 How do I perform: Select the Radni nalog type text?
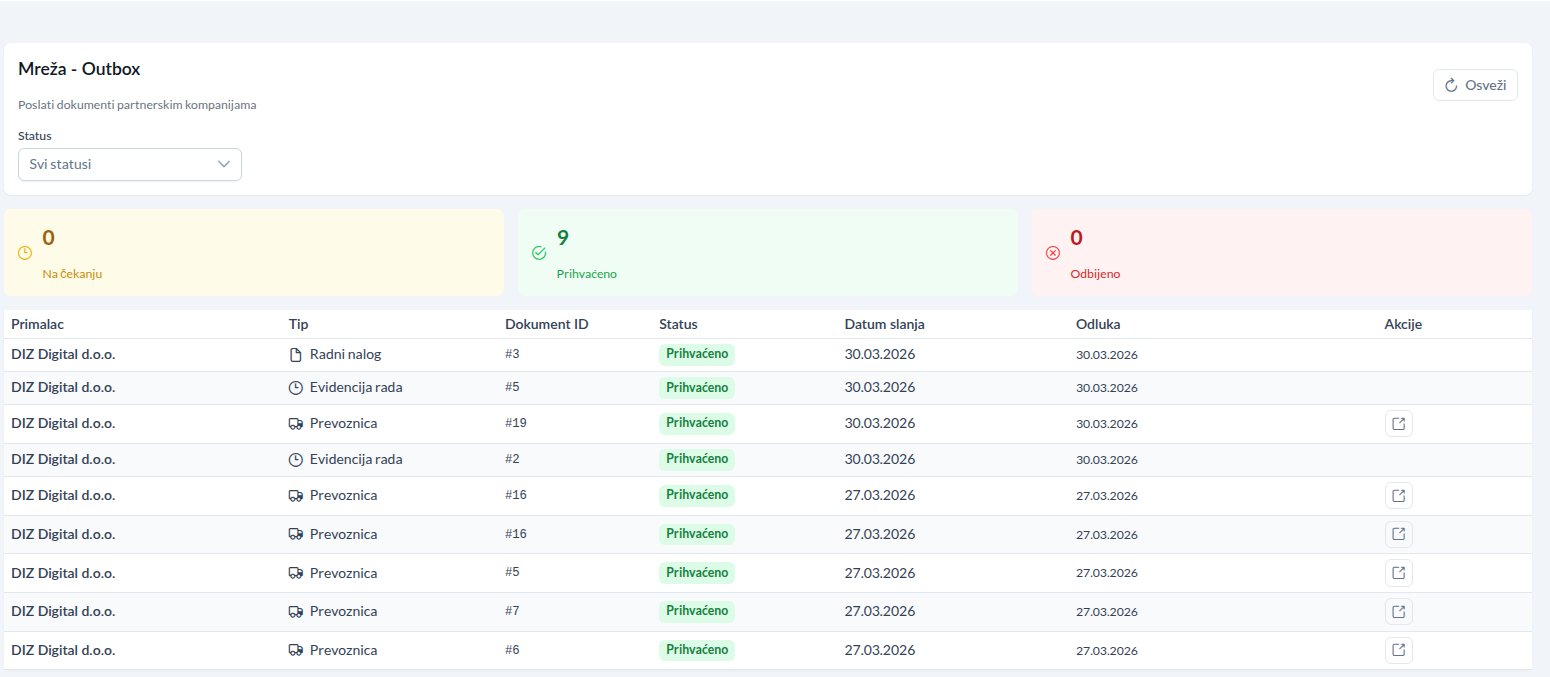(x=345, y=354)
